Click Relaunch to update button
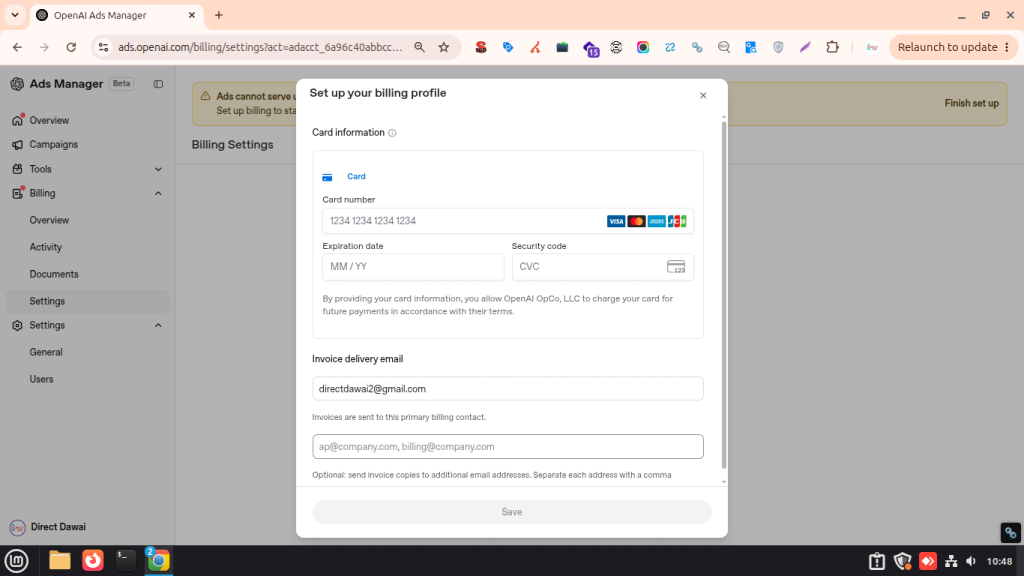 tap(953, 47)
